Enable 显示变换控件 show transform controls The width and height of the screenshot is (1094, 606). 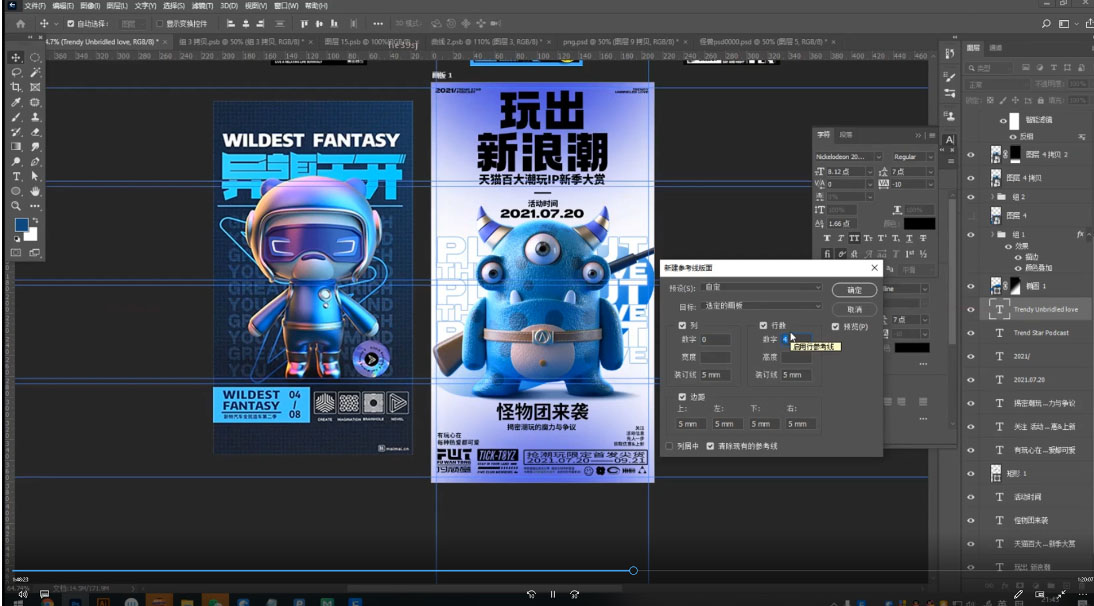[160, 24]
